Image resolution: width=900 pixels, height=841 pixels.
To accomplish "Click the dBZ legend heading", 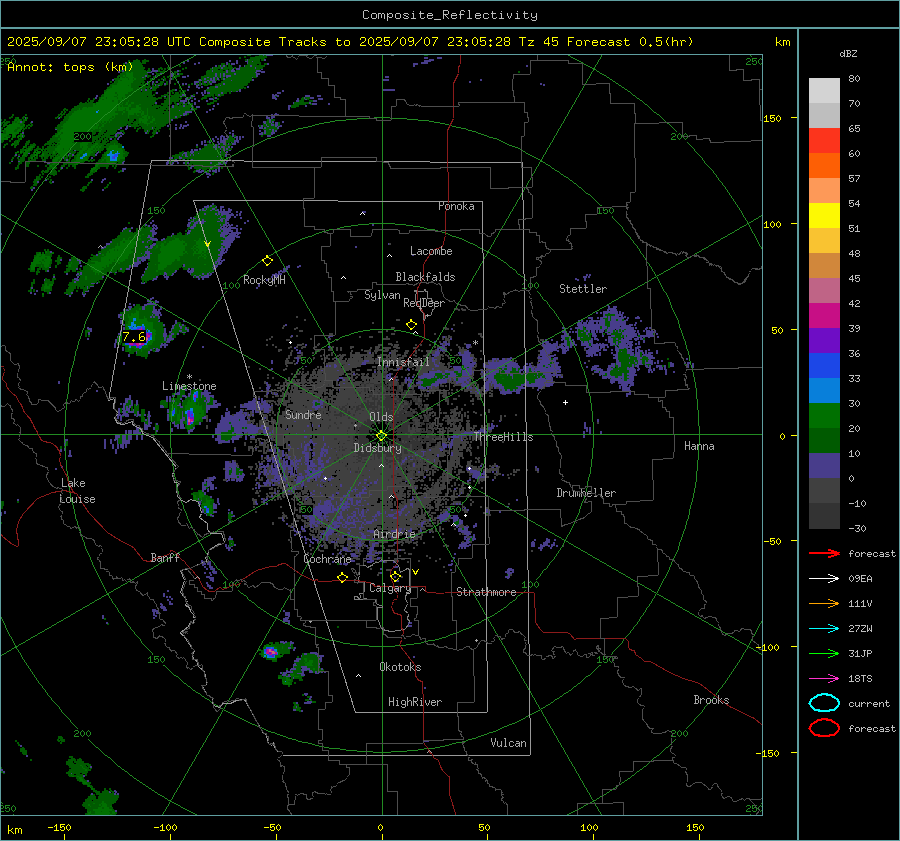I will pyautogui.click(x=848, y=54).
